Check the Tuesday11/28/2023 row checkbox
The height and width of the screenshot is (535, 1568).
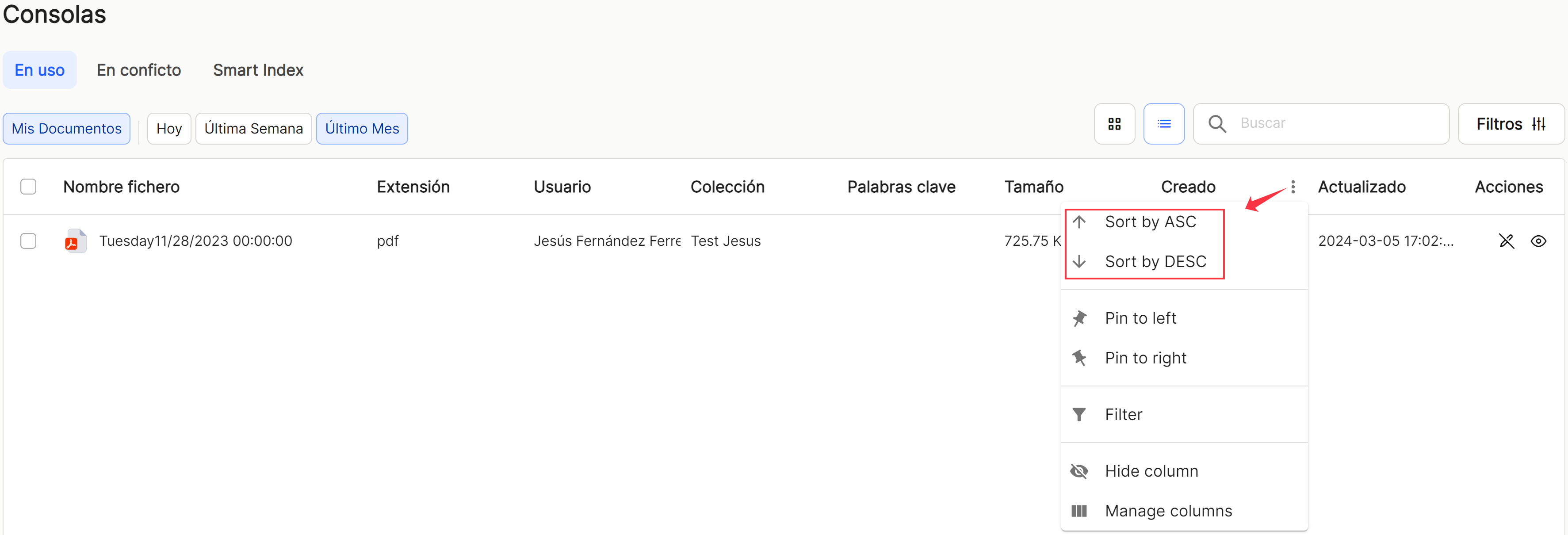tap(28, 241)
